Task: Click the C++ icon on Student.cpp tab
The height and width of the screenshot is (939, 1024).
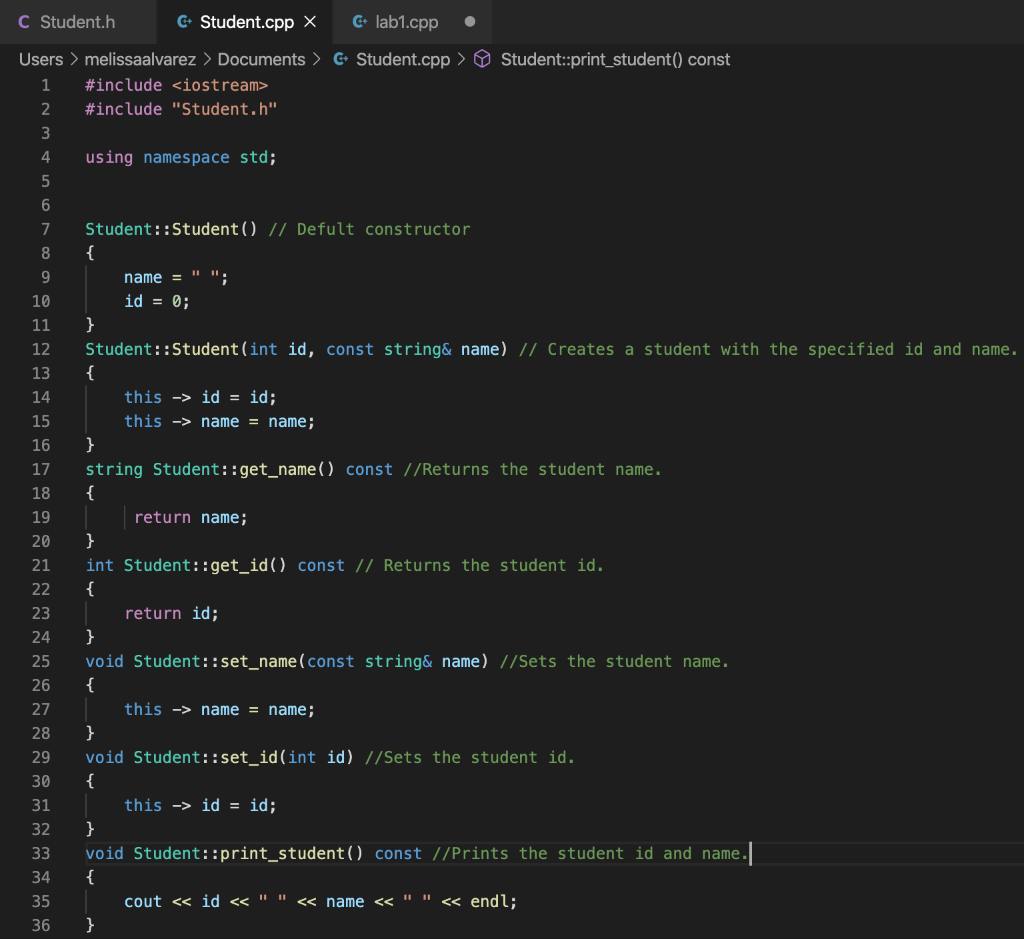Action: click(184, 22)
